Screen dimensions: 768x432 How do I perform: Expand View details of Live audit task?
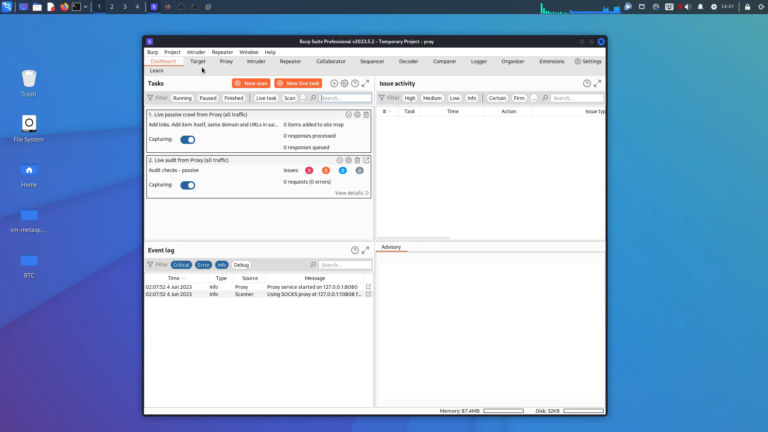352,193
